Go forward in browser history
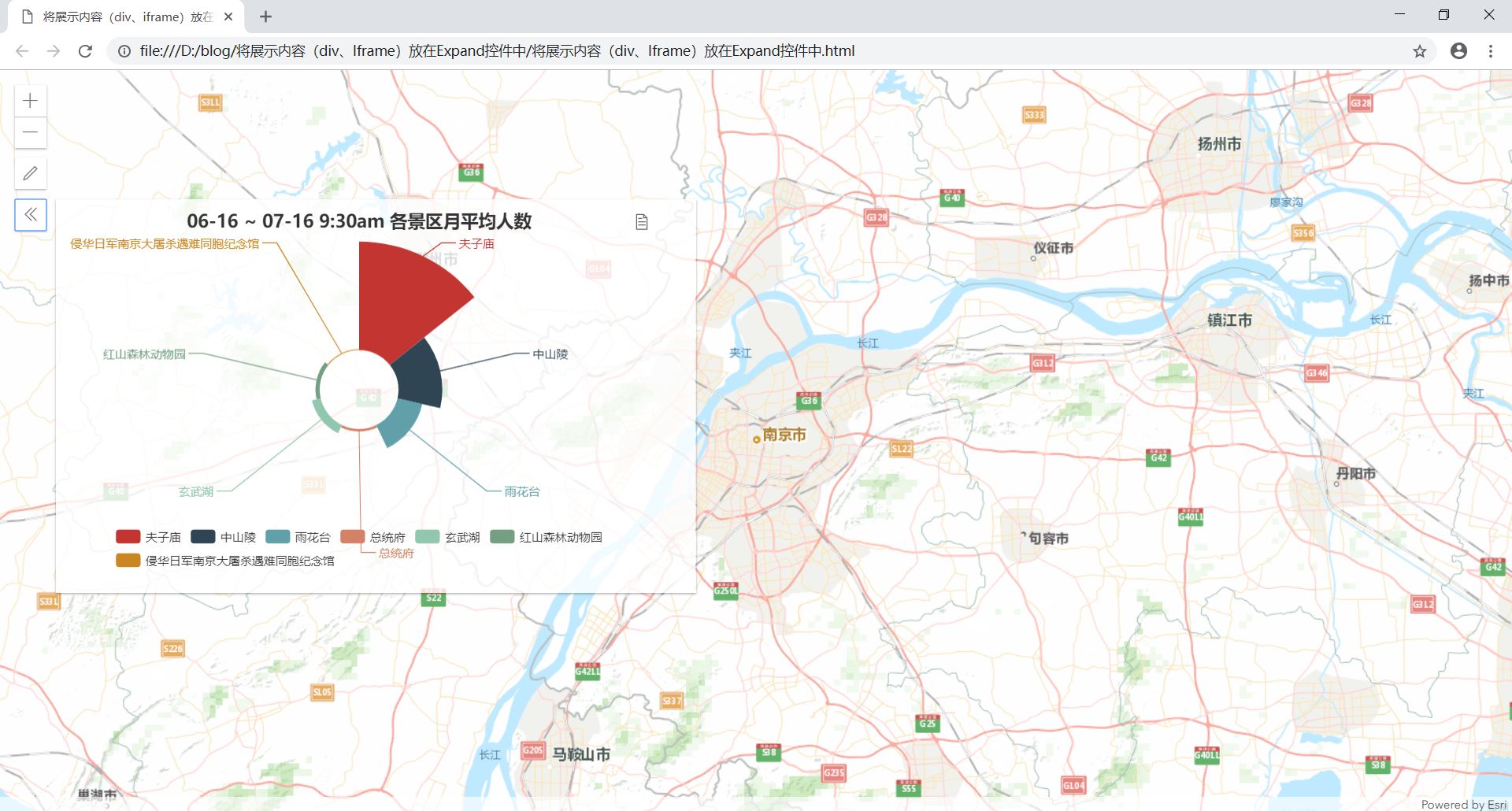Viewport: 1512px width, 811px height. [x=54, y=51]
